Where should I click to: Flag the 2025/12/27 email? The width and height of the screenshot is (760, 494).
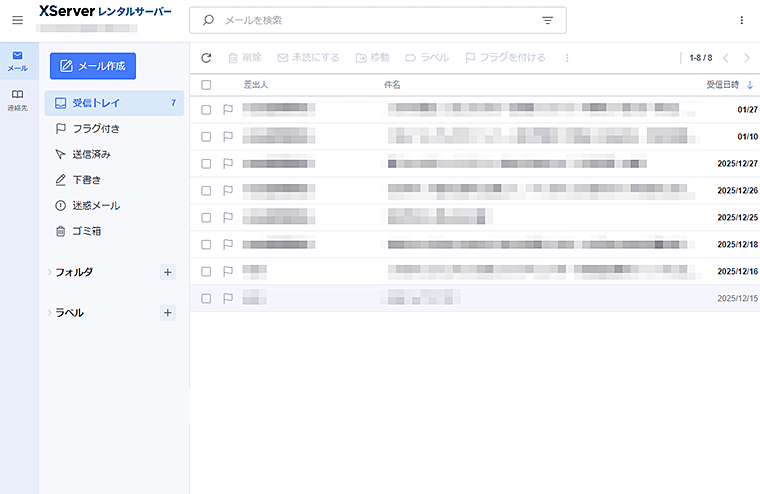click(228, 164)
